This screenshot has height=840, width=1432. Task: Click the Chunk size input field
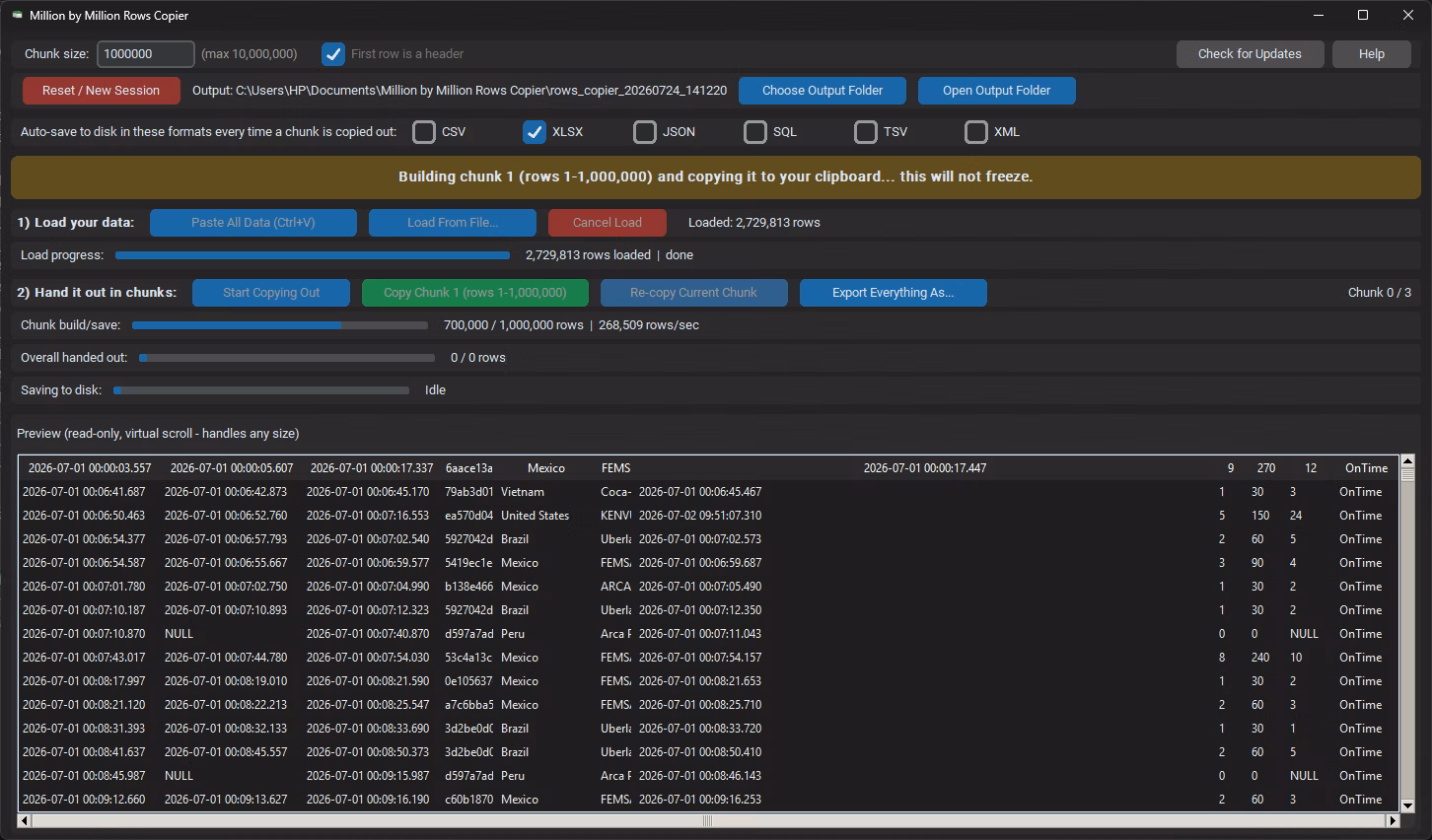(145, 54)
